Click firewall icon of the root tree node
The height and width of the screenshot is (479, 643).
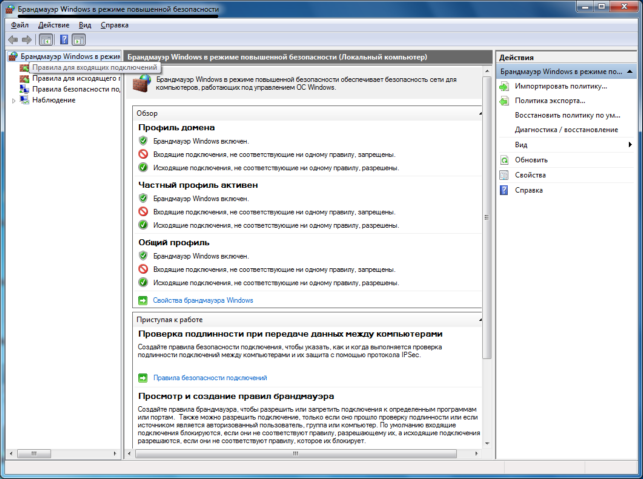(13, 56)
